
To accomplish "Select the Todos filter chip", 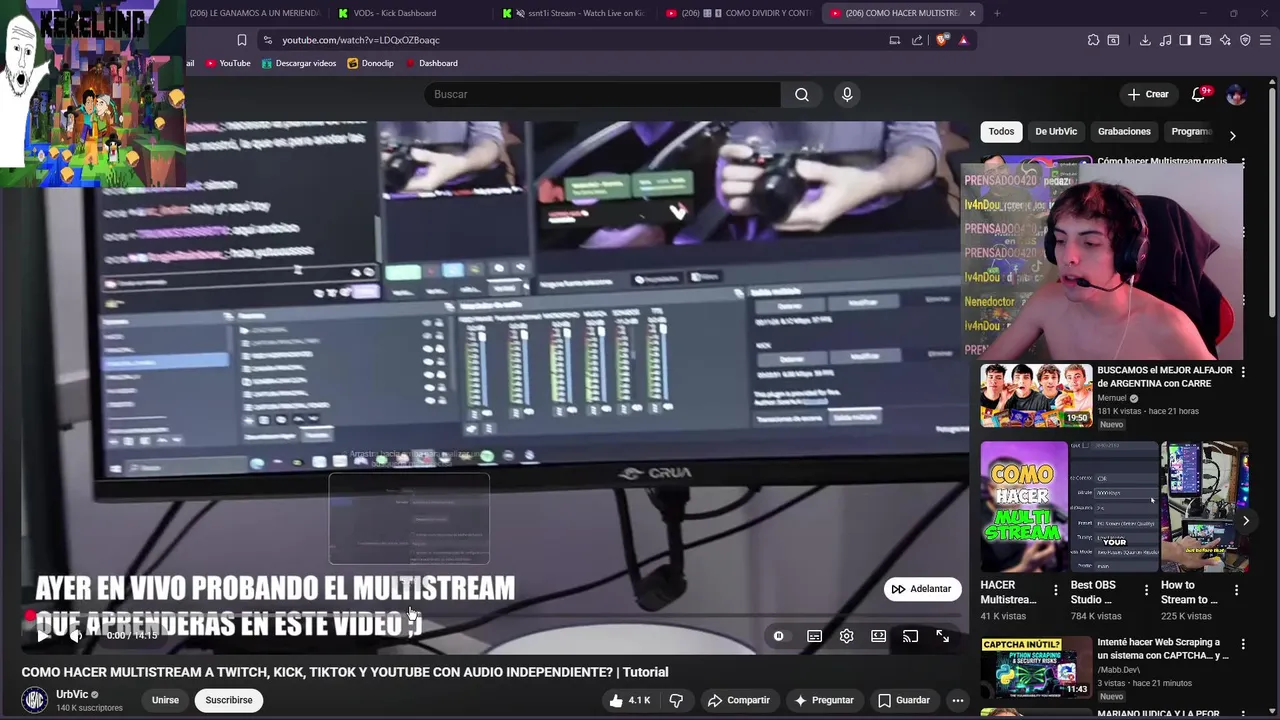I will (1001, 131).
